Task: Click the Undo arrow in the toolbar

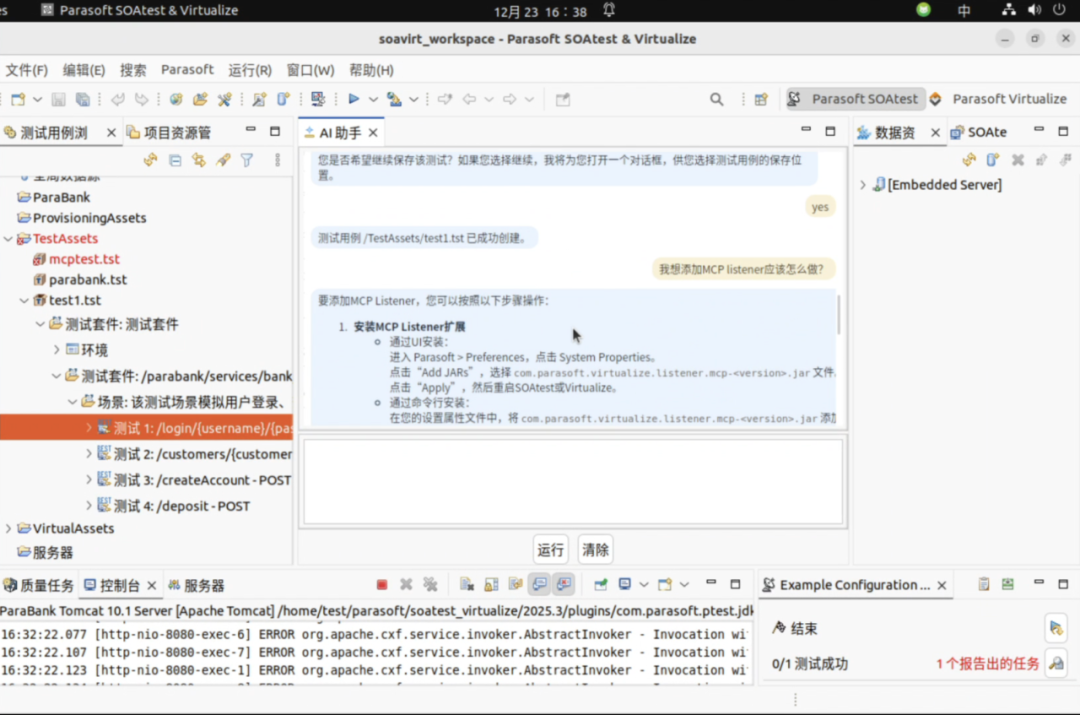Action: click(x=118, y=99)
